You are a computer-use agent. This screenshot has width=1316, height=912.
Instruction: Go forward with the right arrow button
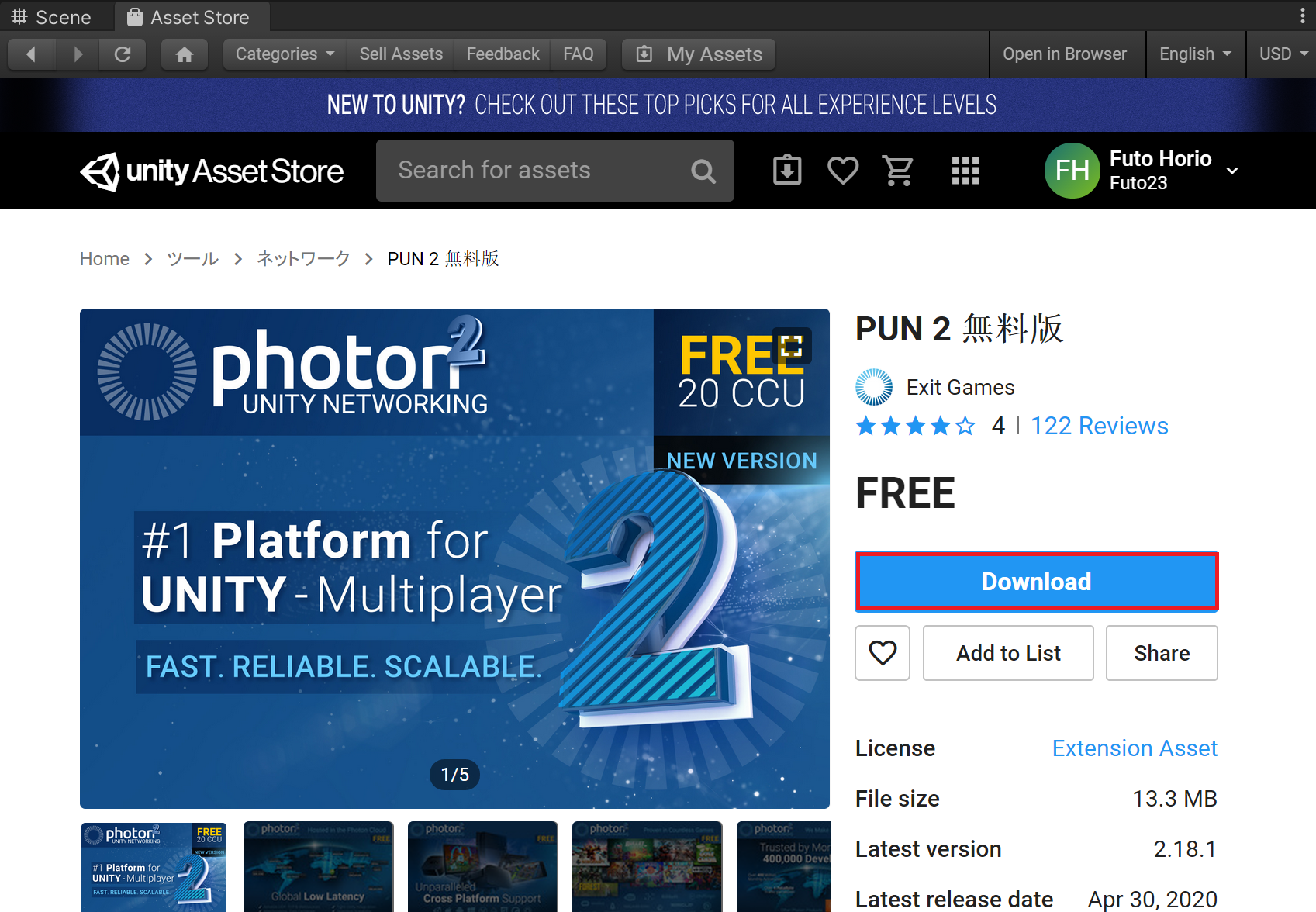pyautogui.click(x=78, y=54)
